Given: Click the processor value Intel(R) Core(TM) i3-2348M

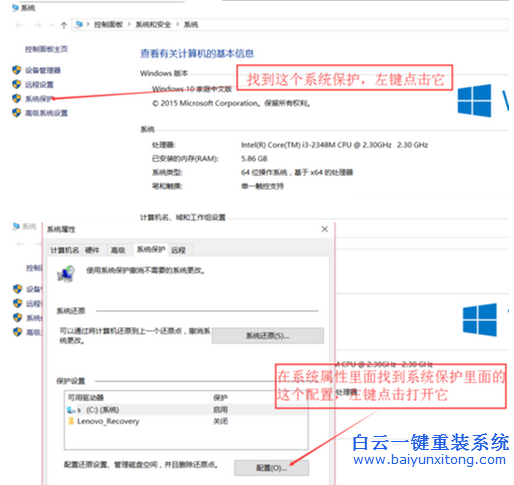Looking at the screenshot, I should click(x=334, y=145).
